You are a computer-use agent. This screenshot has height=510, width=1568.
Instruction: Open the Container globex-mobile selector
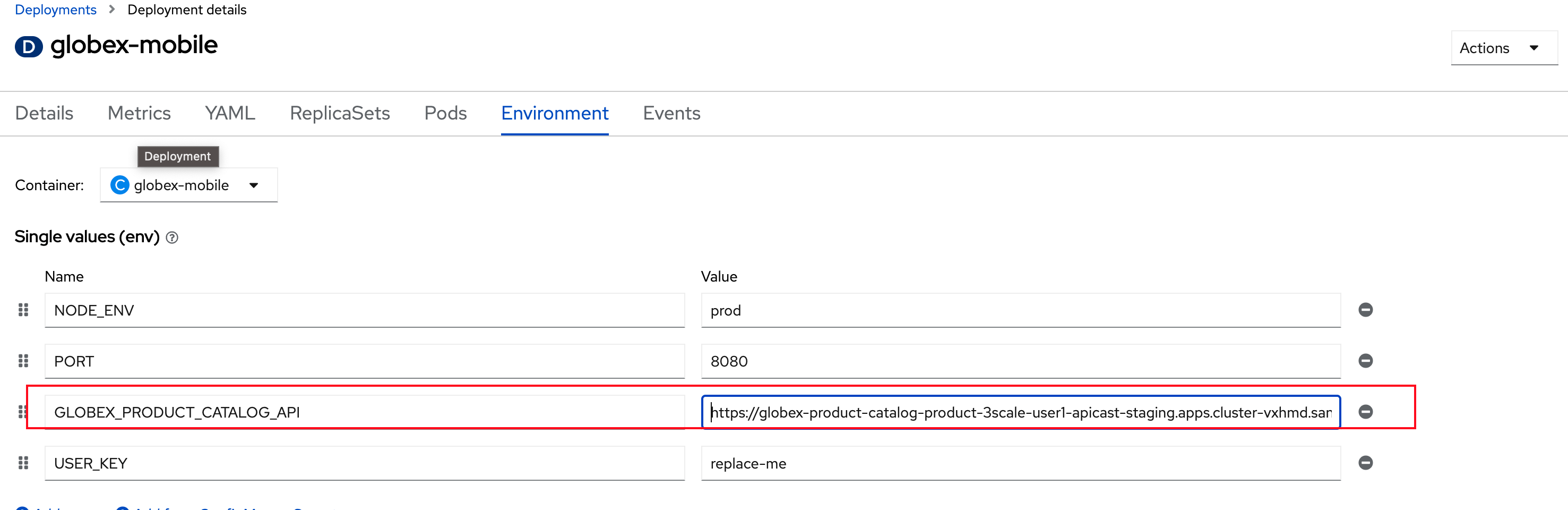click(188, 185)
